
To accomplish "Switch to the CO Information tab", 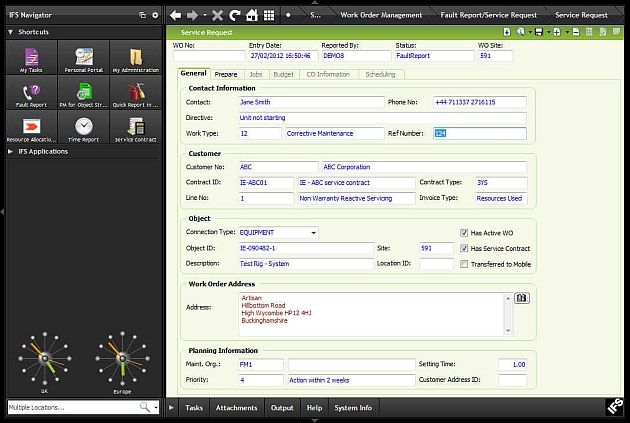I will (328, 74).
